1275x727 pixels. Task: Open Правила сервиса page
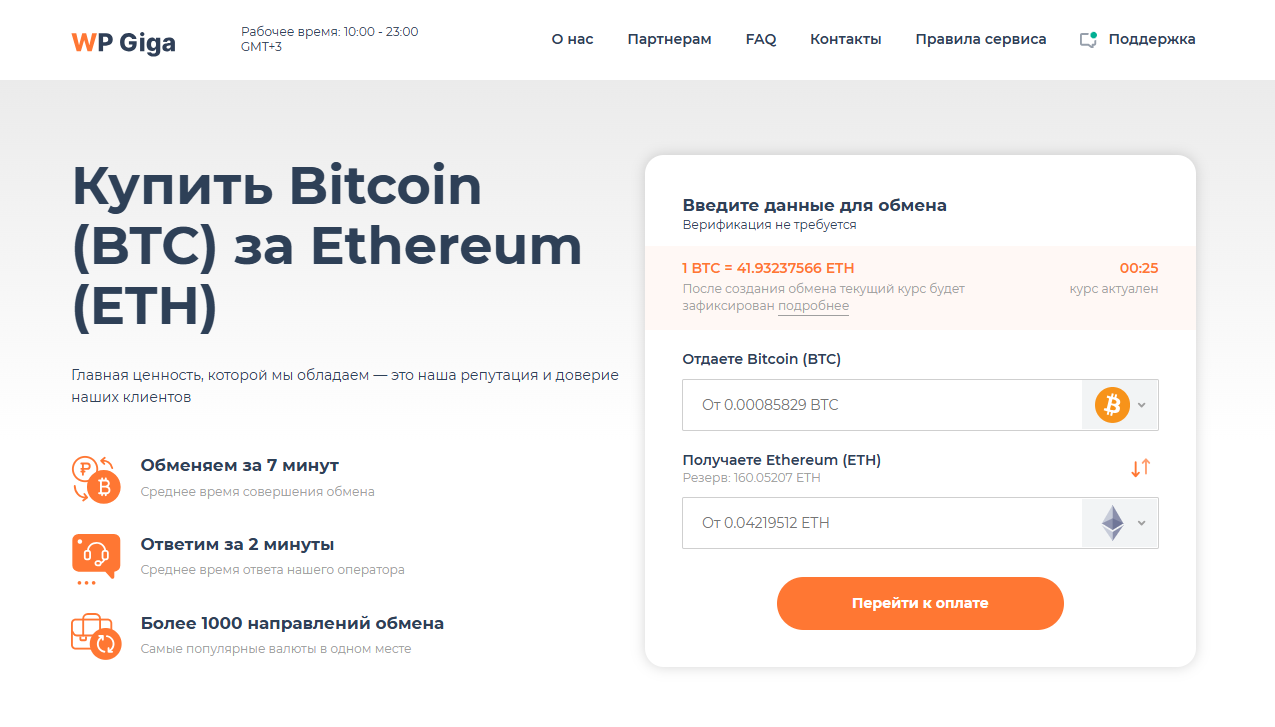[981, 40]
